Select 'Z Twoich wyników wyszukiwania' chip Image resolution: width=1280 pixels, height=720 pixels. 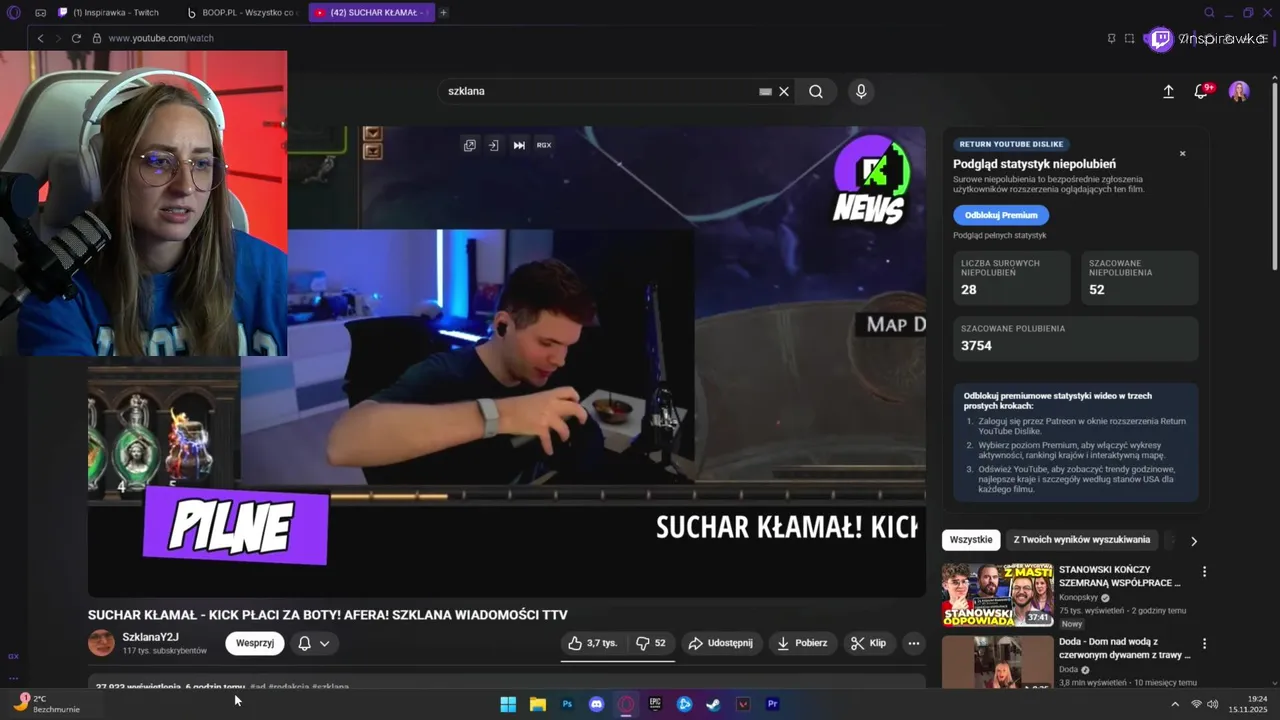point(1082,540)
